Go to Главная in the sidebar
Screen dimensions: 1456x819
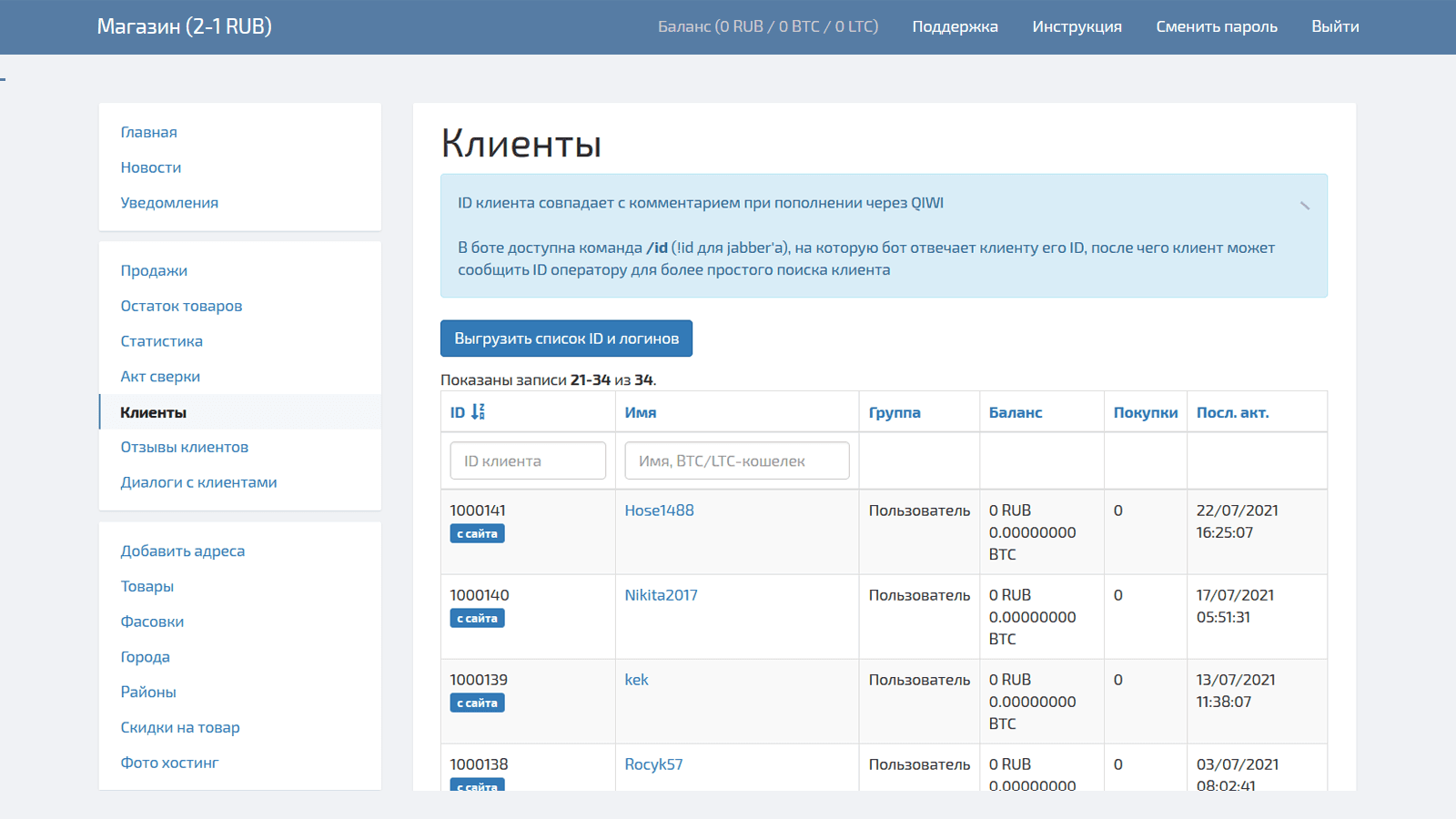149,132
